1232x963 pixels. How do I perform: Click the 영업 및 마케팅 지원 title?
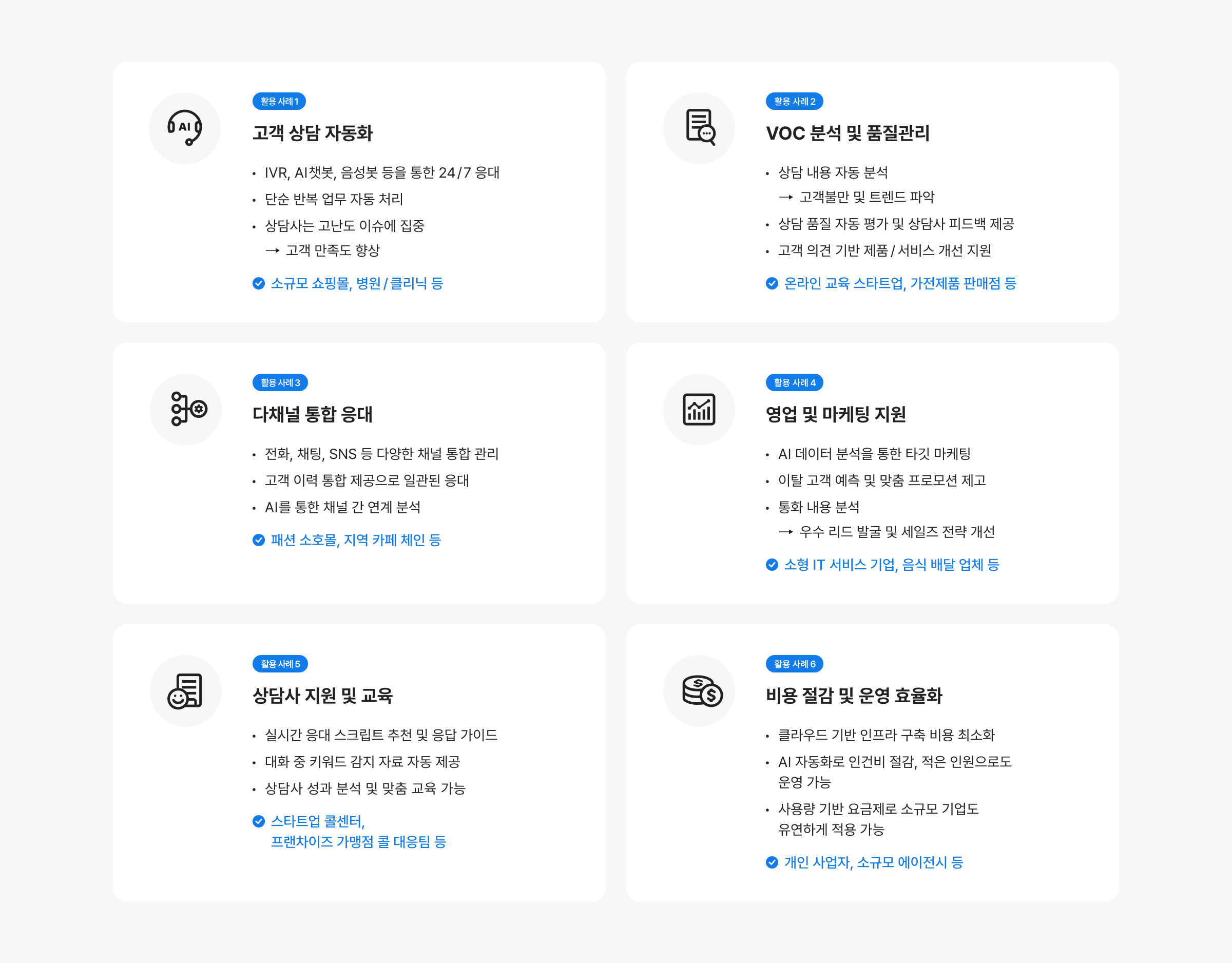tap(835, 415)
